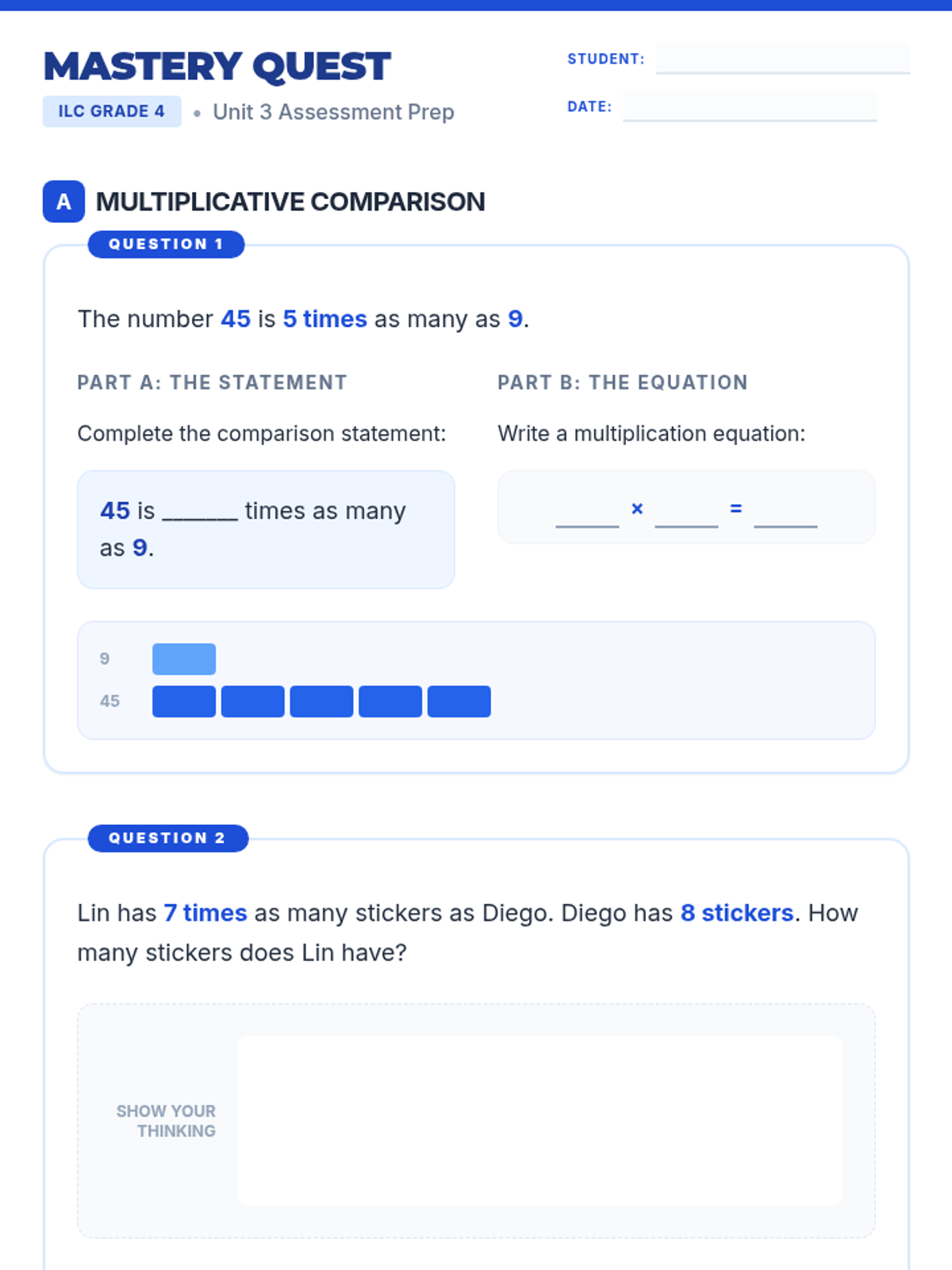Click the blank in comparison statement
Viewport: 952px width, 1270px height.
coord(200,512)
